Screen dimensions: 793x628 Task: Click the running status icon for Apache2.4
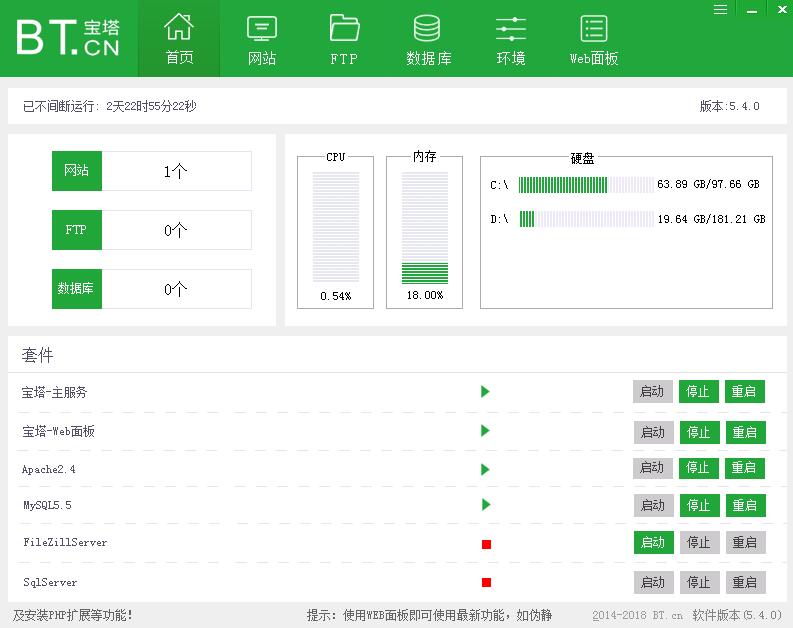click(486, 470)
